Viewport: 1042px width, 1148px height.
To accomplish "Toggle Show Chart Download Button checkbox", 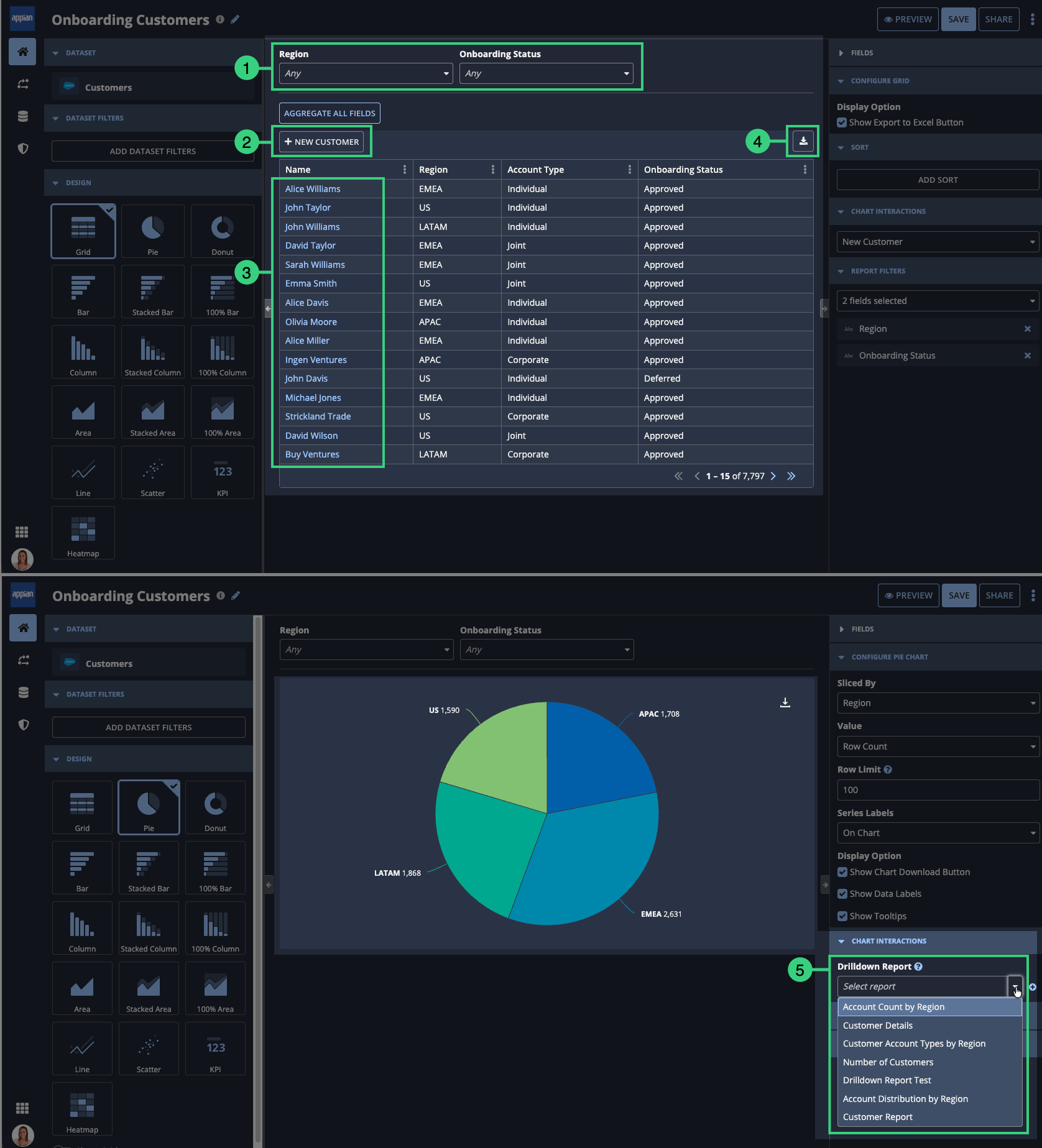I will coord(842,872).
